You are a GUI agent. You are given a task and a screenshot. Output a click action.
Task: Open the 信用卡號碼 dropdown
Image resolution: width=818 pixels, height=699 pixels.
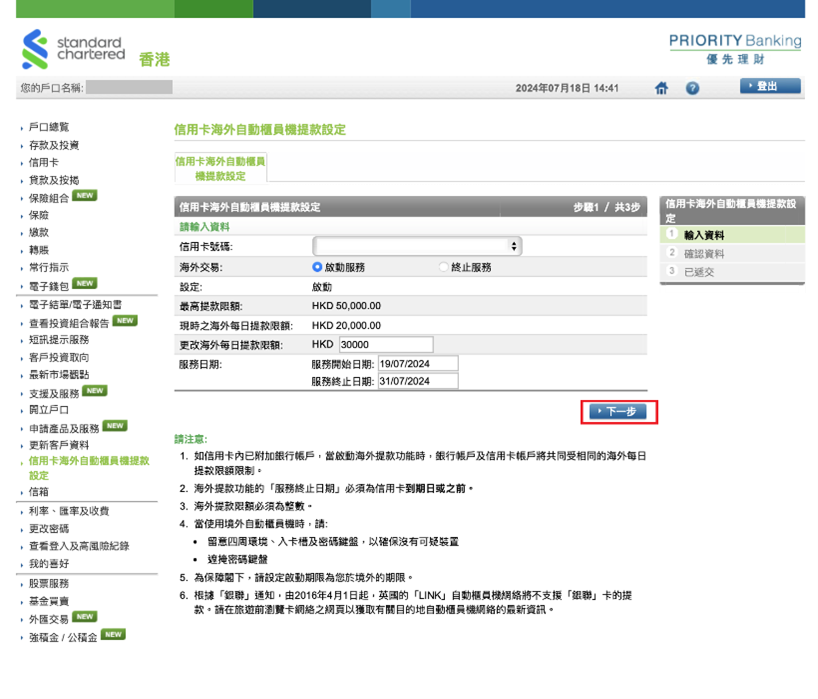tap(417, 246)
